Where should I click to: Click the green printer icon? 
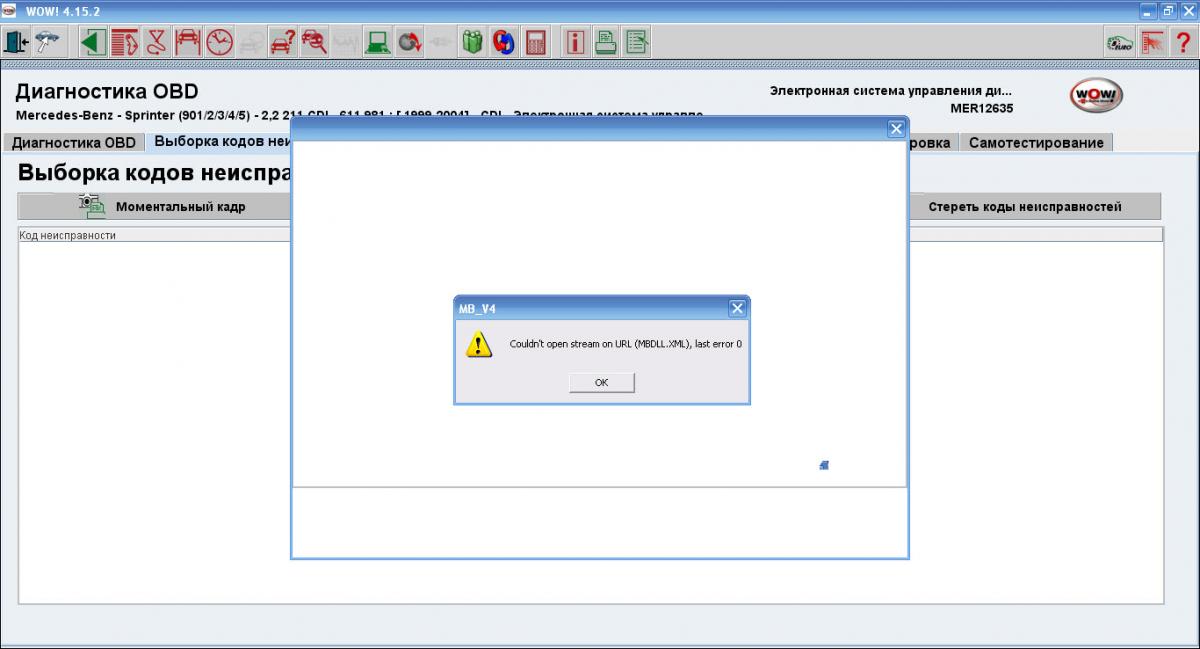point(606,42)
